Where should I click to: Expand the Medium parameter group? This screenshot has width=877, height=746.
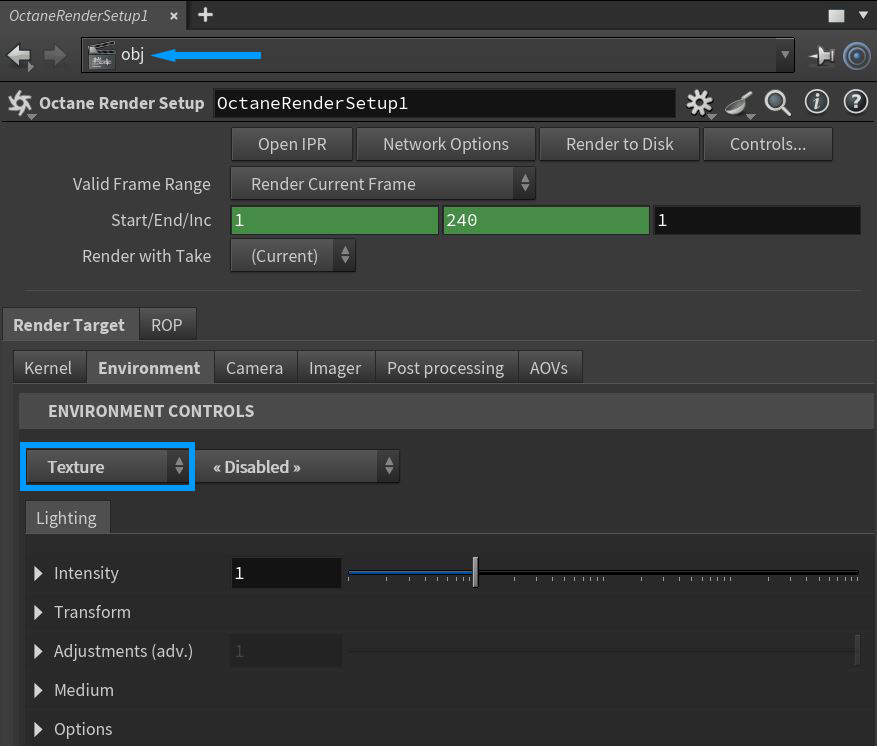click(x=39, y=690)
